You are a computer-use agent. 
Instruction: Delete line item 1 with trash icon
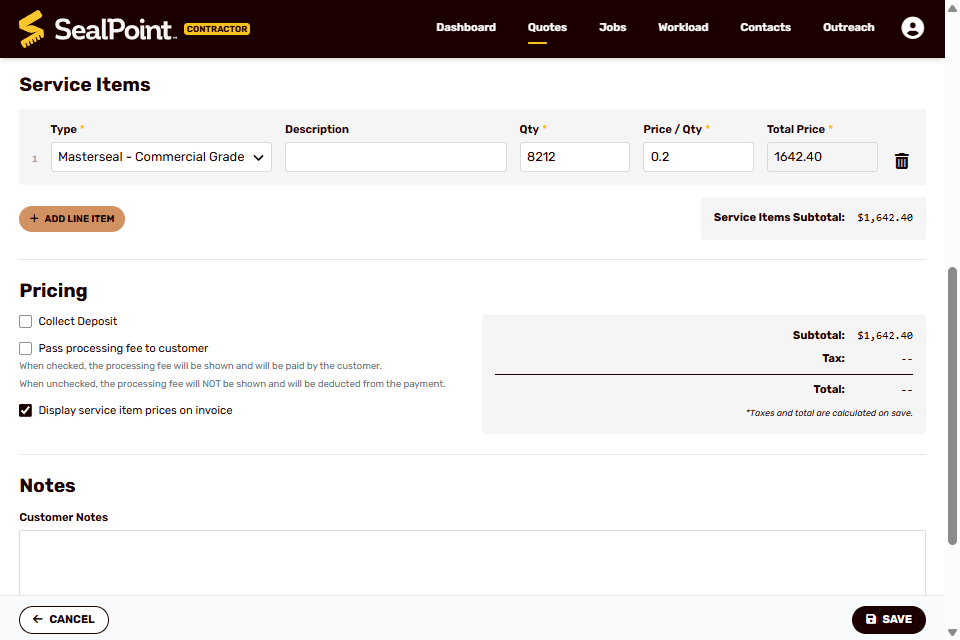pyautogui.click(x=901, y=161)
